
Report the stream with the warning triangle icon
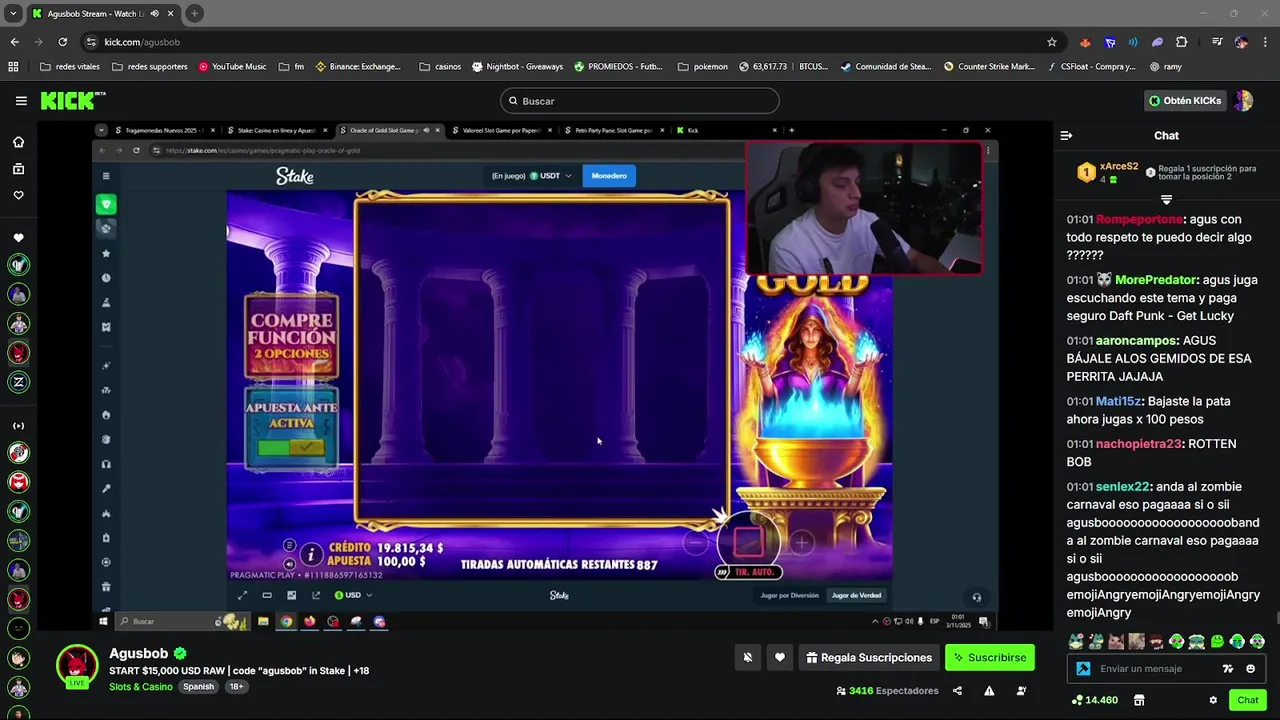pos(989,691)
